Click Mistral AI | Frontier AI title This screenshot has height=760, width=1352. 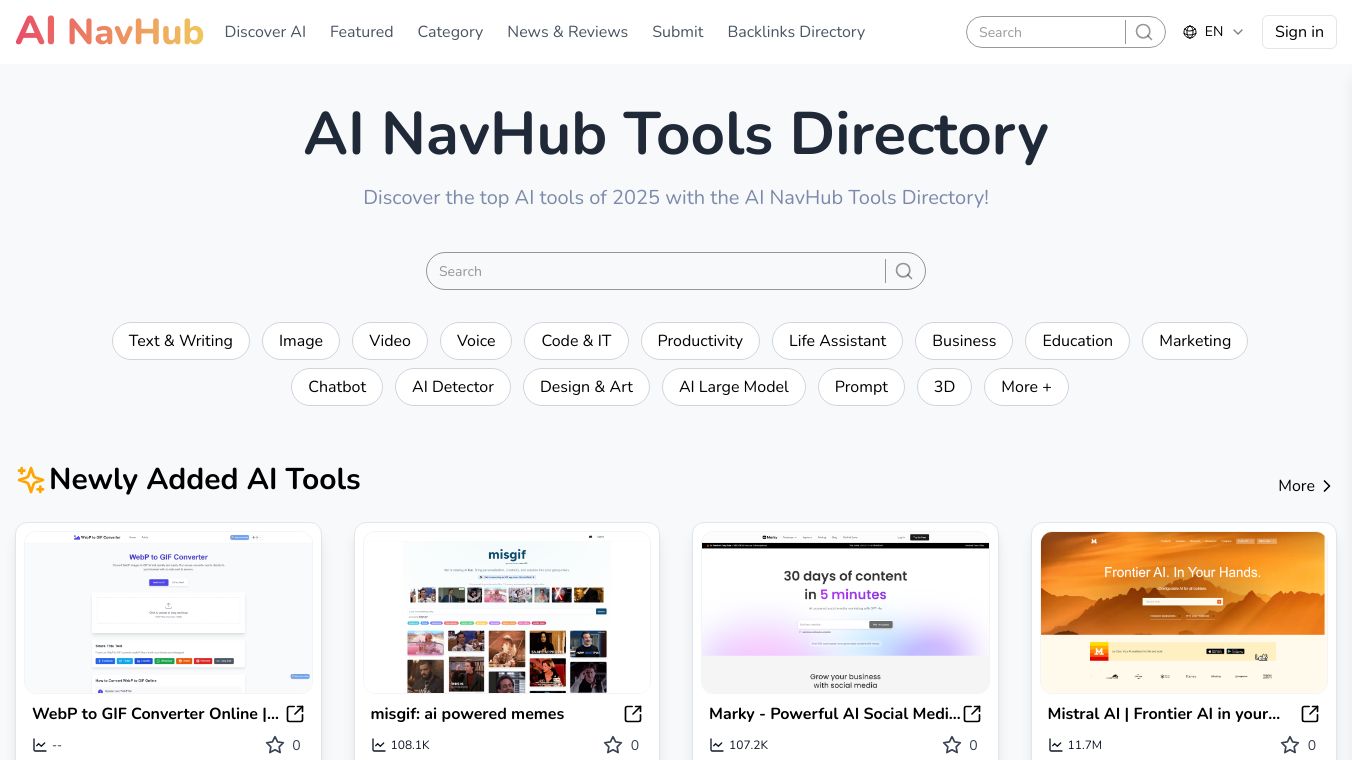pos(1164,714)
